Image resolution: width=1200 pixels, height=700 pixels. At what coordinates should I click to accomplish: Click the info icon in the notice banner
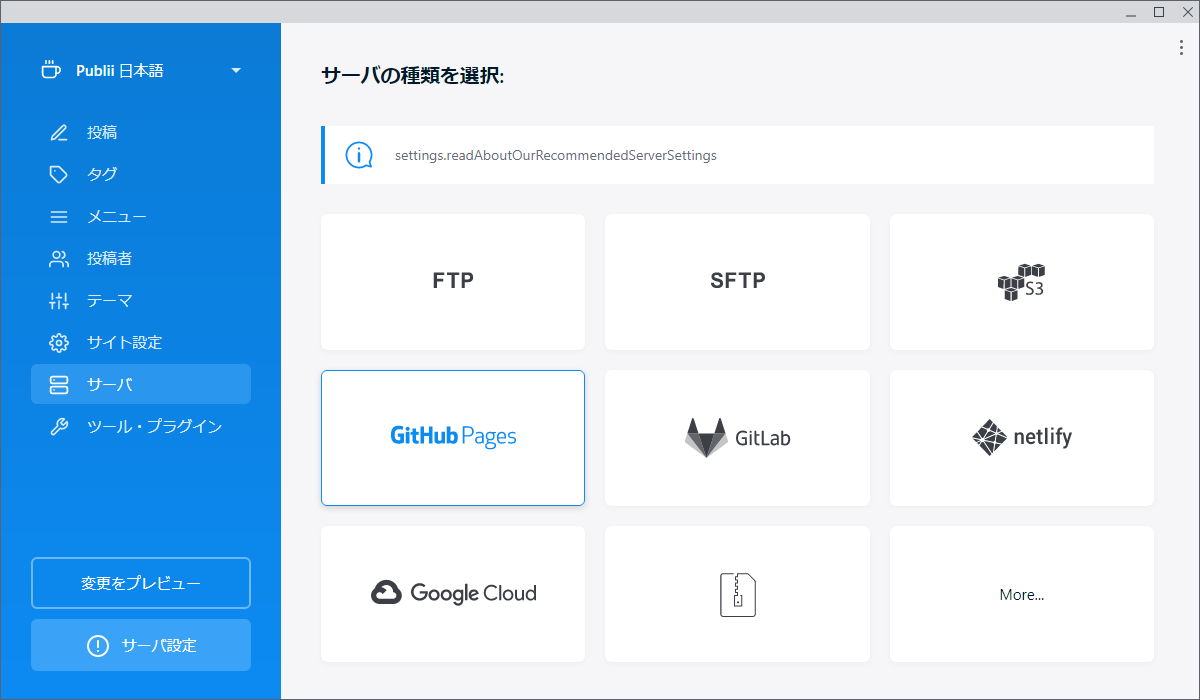(358, 155)
